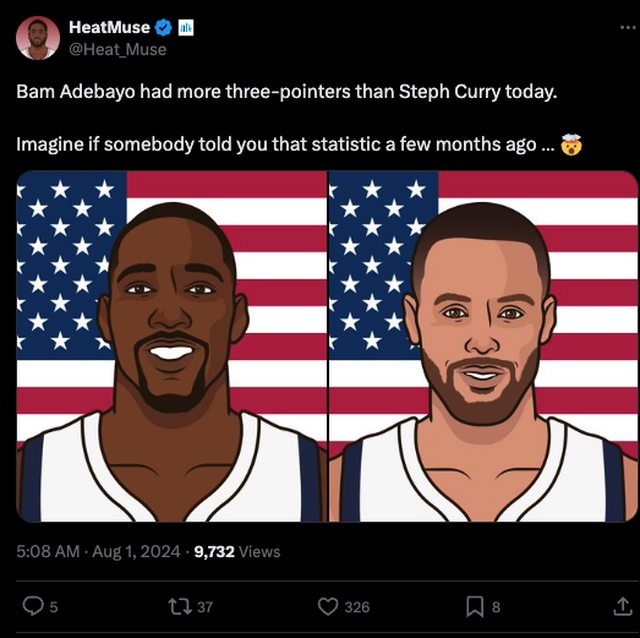
Task: Click the exploding head emoji
Action: [x=571, y=144]
